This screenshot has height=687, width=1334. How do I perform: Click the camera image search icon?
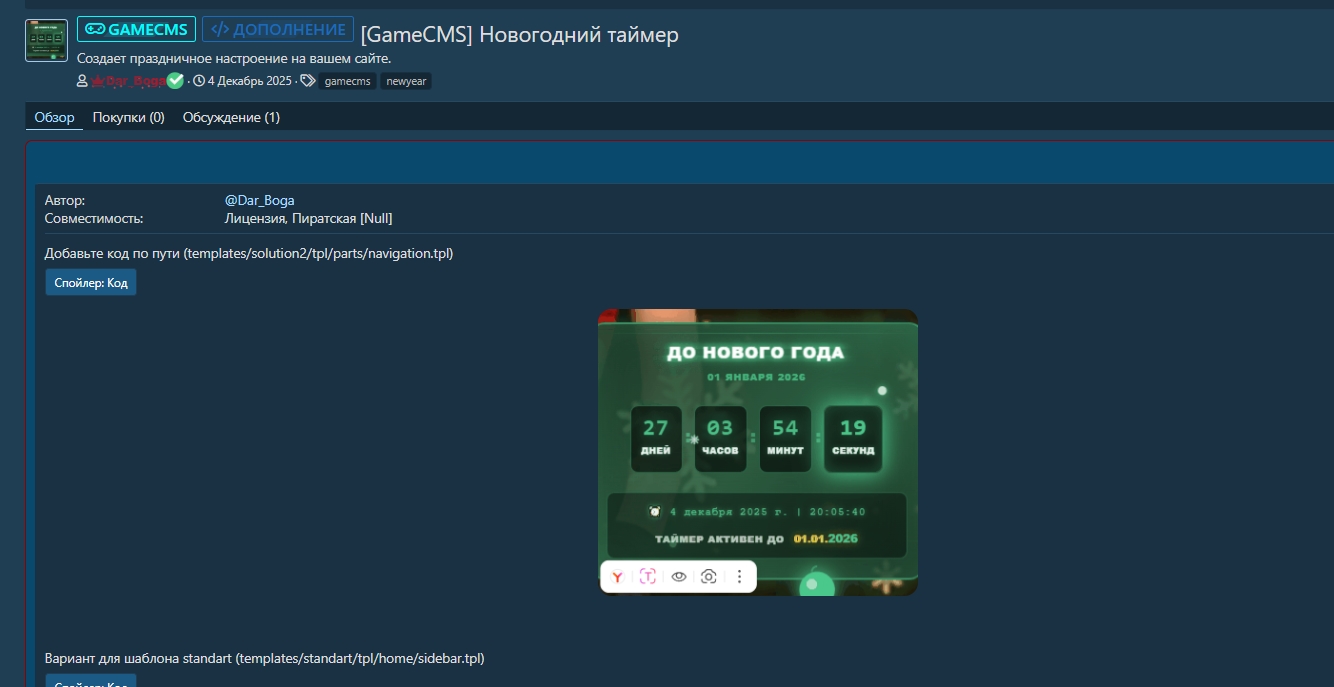[x=709, y=577]
